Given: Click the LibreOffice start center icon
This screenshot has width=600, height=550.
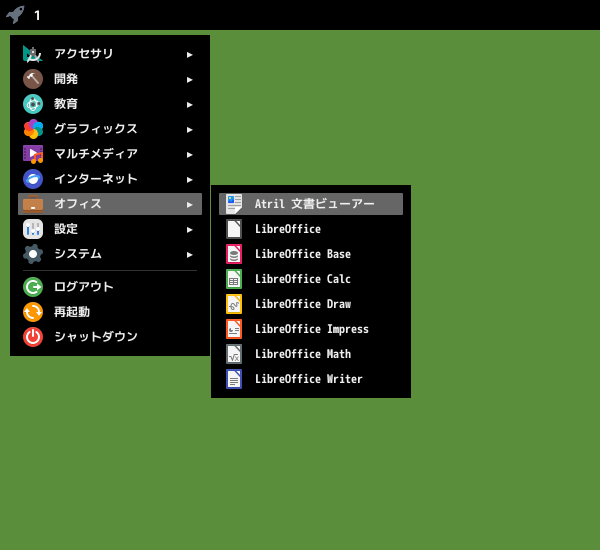Looking at the screenshot, I should pos(234,229).
